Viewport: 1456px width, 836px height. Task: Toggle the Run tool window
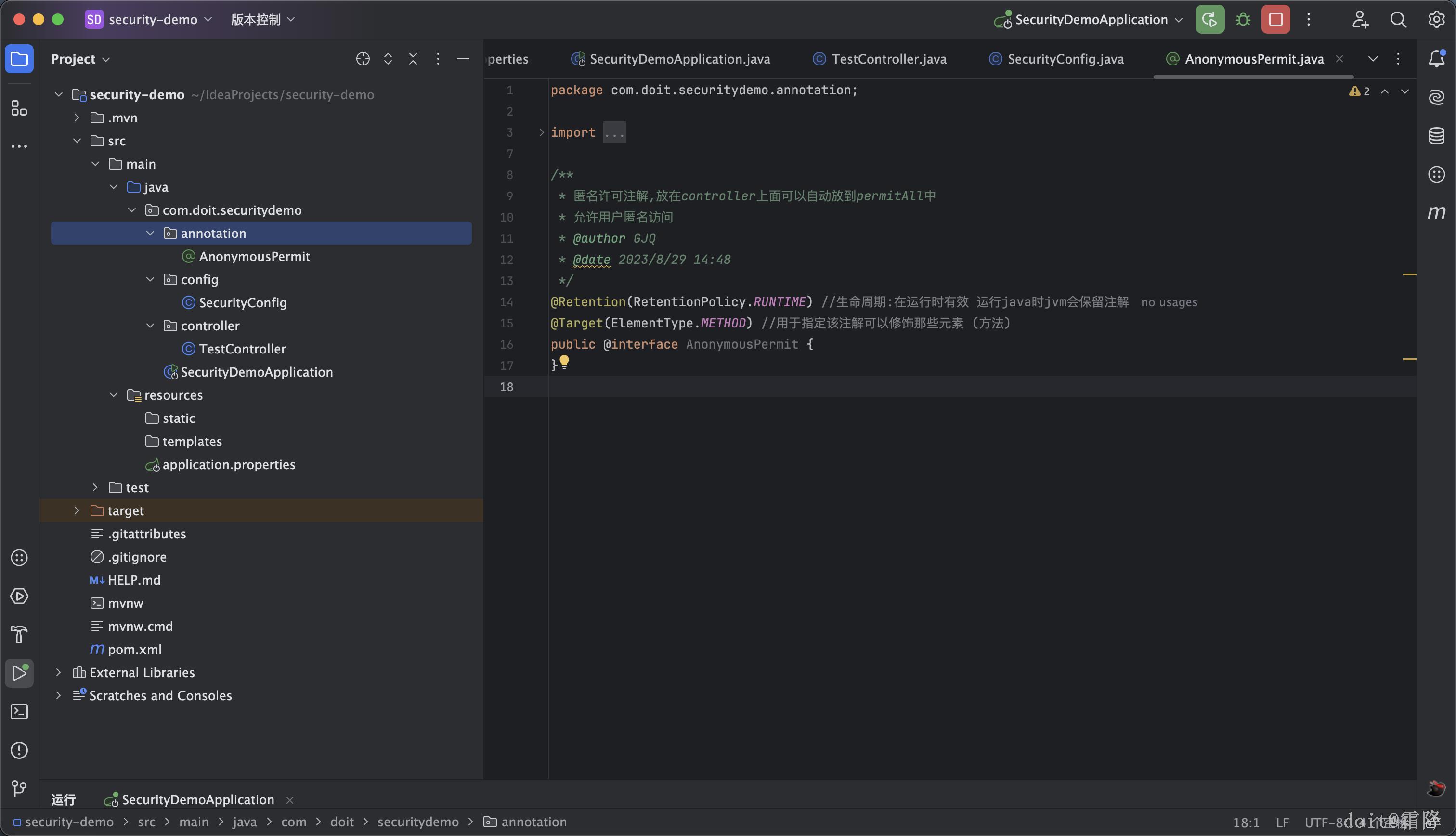coord(20,673)
